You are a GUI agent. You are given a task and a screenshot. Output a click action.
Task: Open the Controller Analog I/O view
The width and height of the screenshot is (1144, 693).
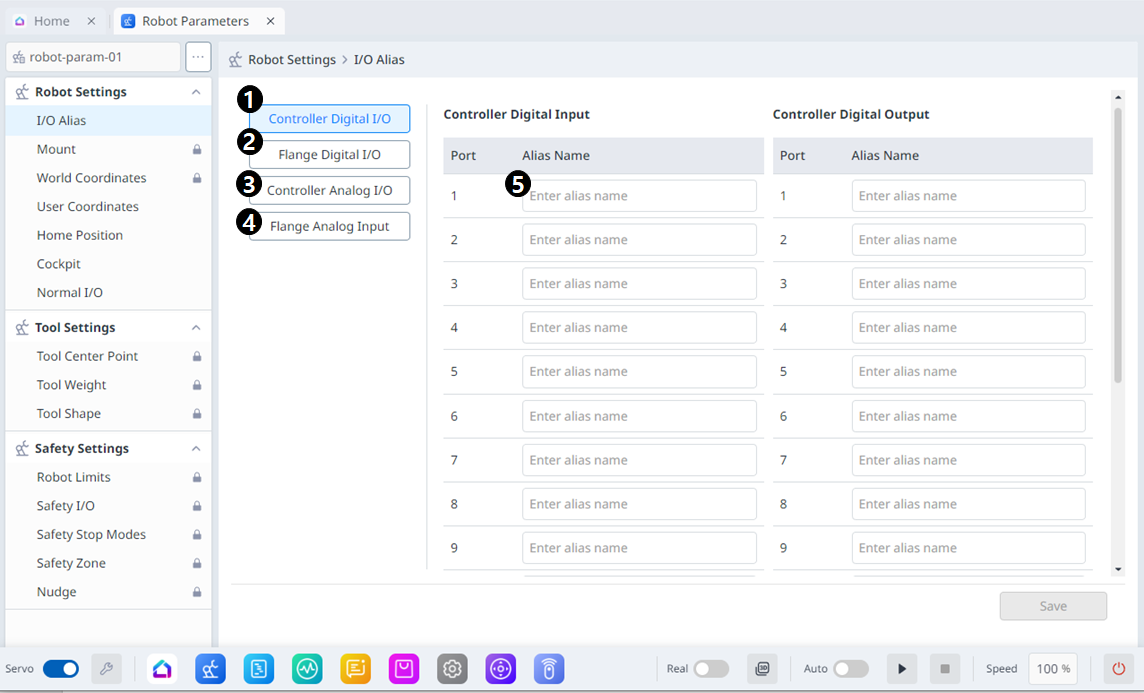(329, 190)
